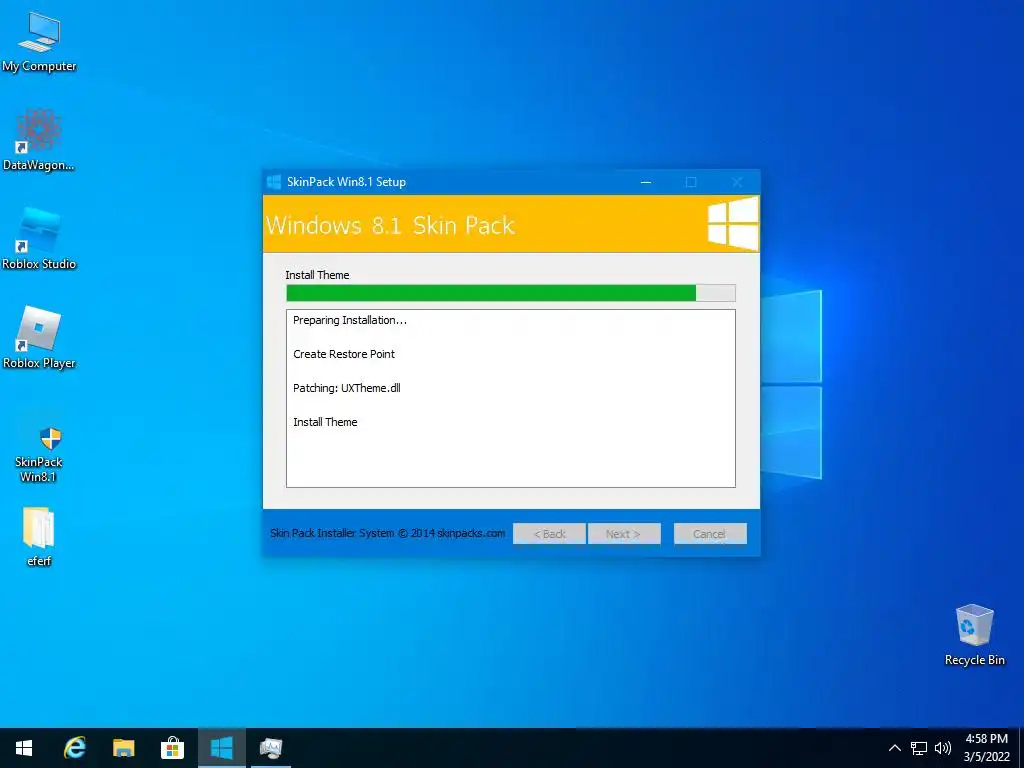Click the 'Windows 8.1 Skin Pack' banner title

391,225
